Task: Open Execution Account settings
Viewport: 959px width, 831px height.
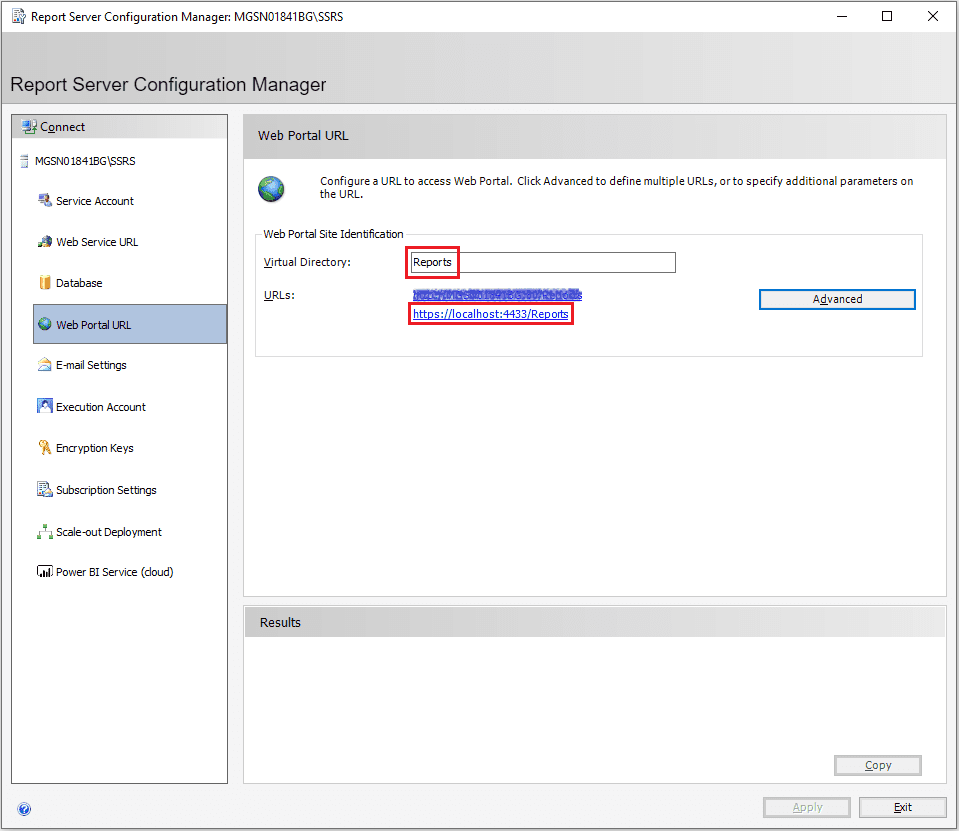Action: 100,406
